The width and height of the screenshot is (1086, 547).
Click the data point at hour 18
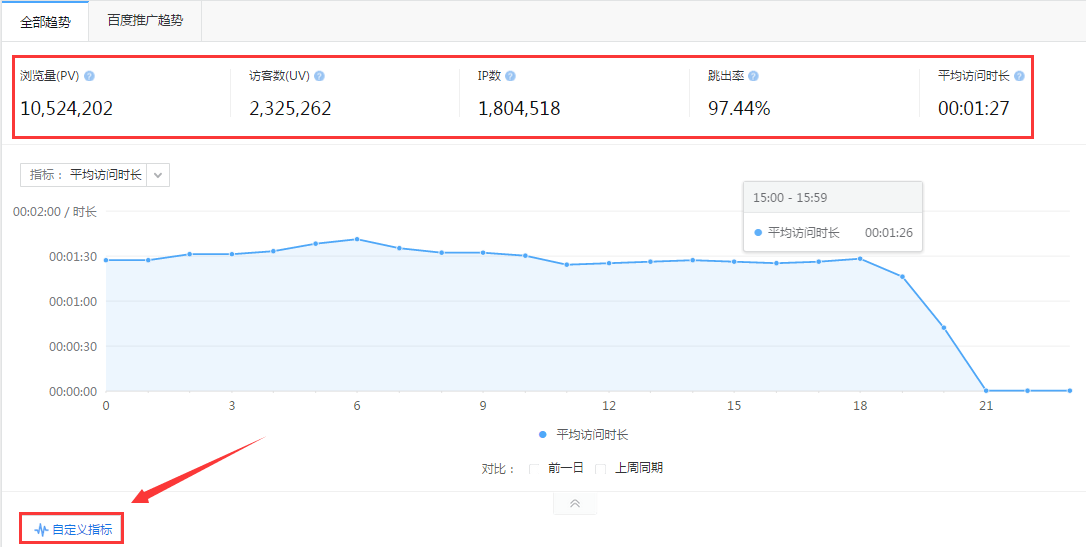[x=860, y=258]
